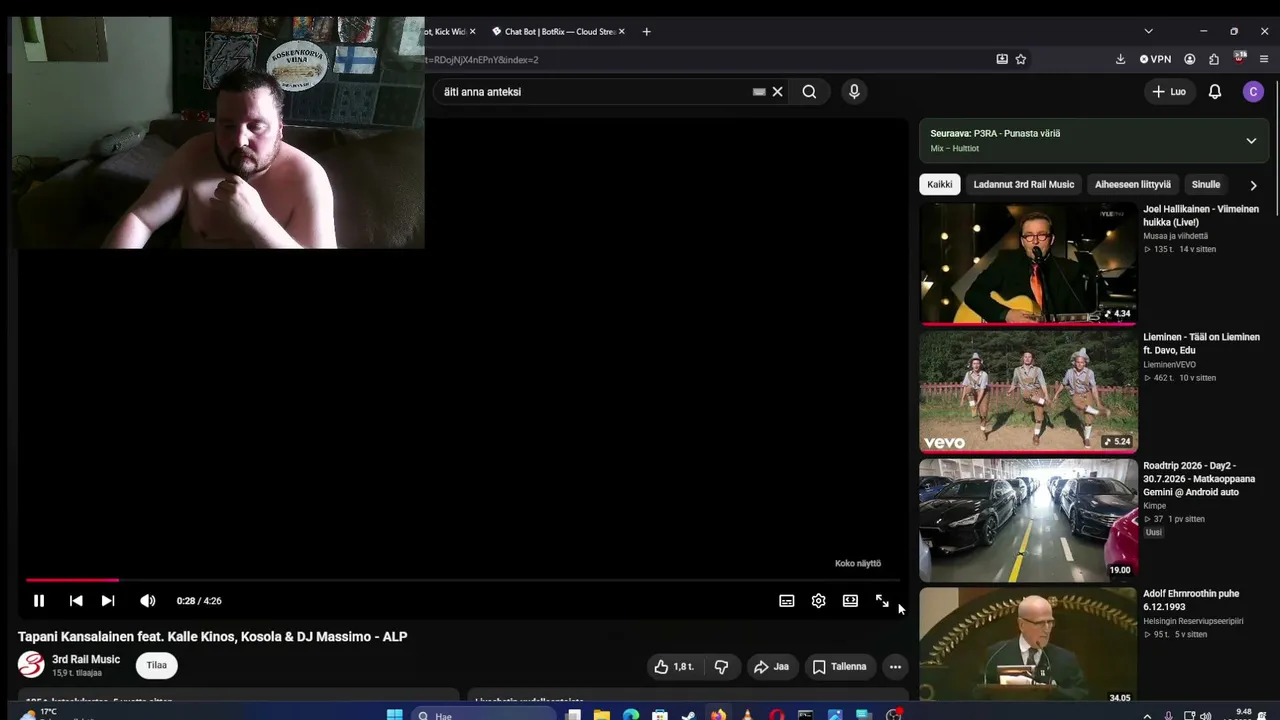The image size is (1280, 720).
Task: Toggle theater mode on the player
Action: [x=850, y=601]
